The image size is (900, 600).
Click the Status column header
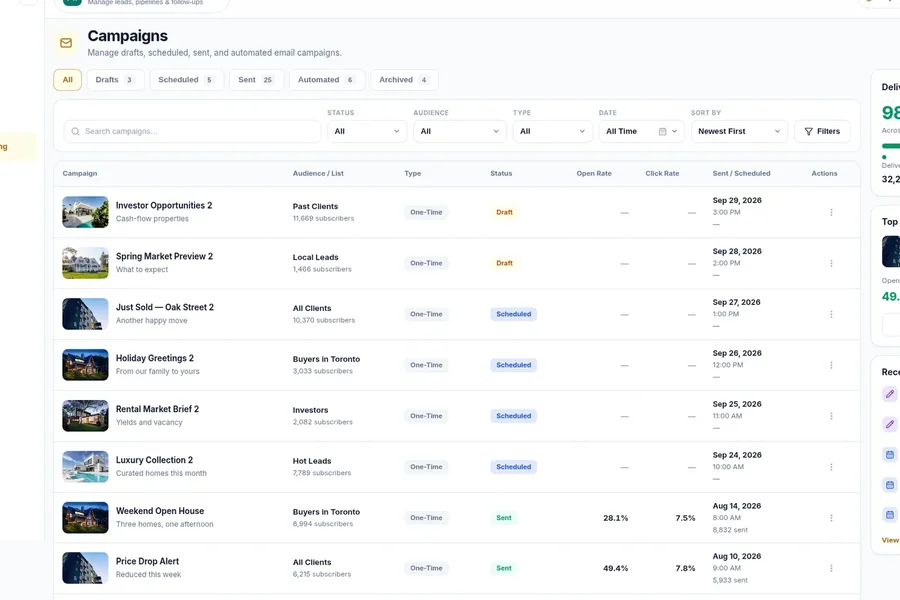point(501,173)
